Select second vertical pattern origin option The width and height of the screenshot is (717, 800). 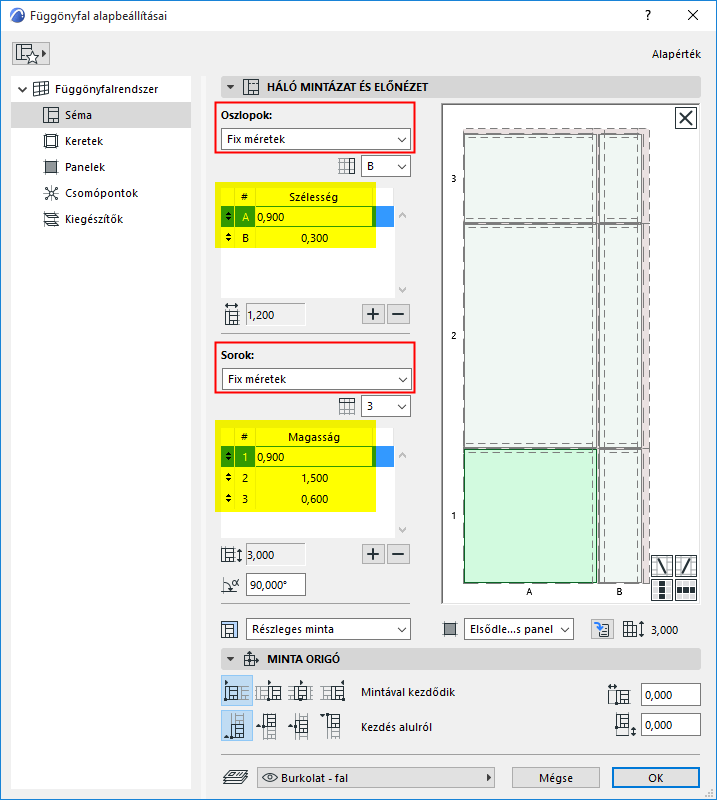[x=267, y=726]
